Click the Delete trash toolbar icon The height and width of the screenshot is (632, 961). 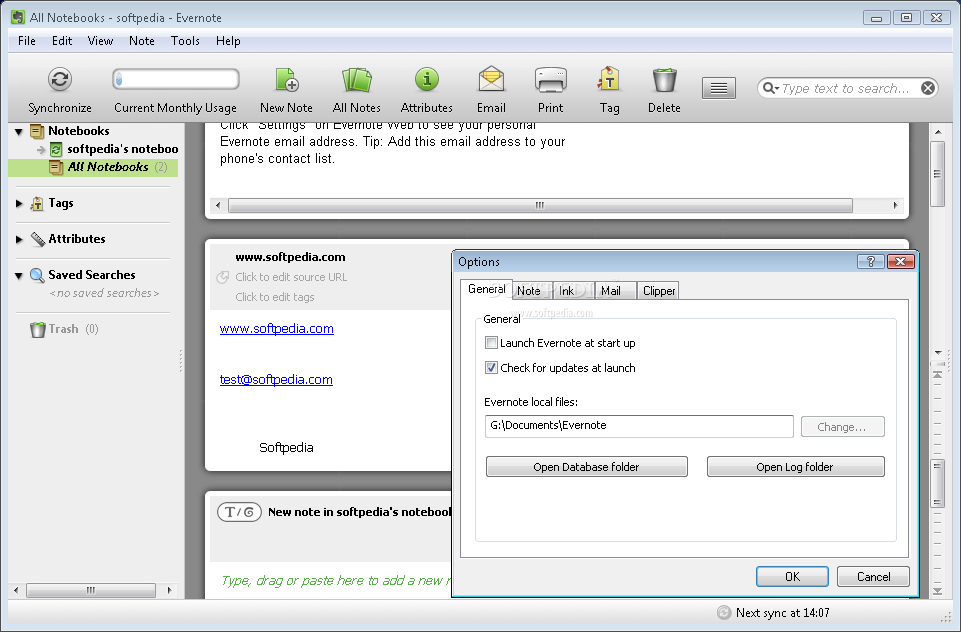click(x=664, y=80)
